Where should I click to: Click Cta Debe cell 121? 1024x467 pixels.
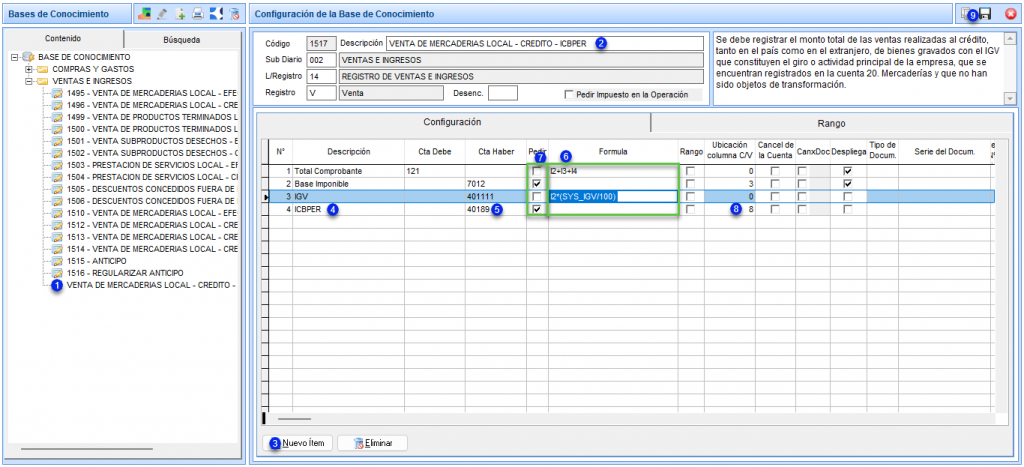tap(434, 170)
